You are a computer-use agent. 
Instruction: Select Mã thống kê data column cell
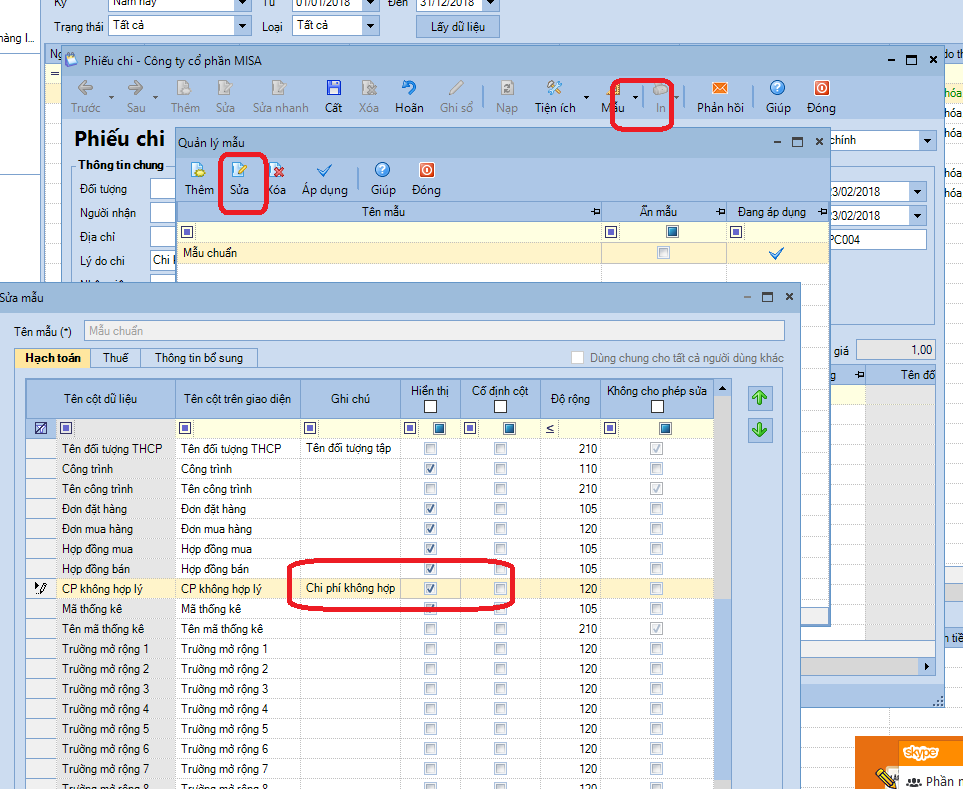click(x=116, y=609)
